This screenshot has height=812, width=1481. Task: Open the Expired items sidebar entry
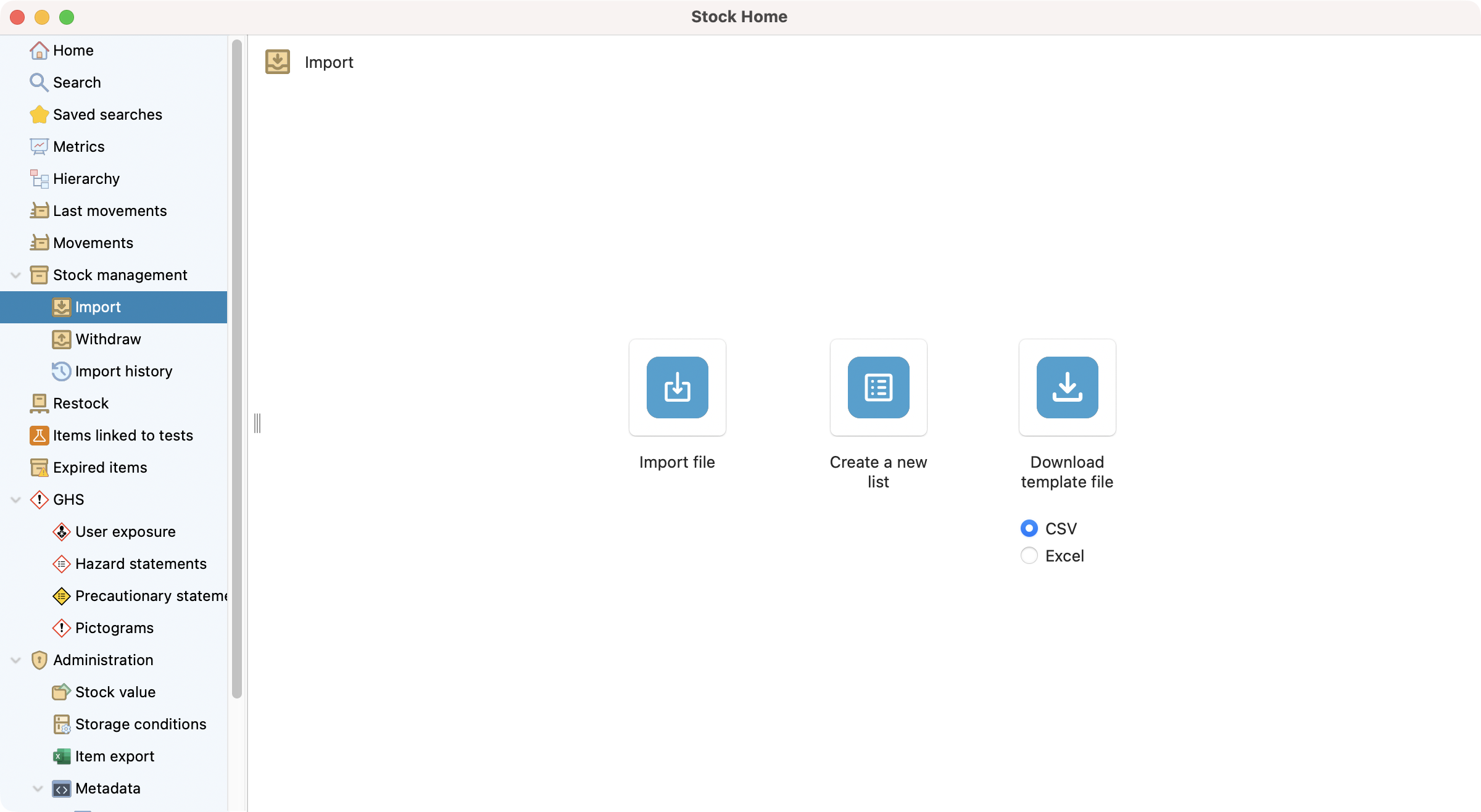click(x=100, y=468)
